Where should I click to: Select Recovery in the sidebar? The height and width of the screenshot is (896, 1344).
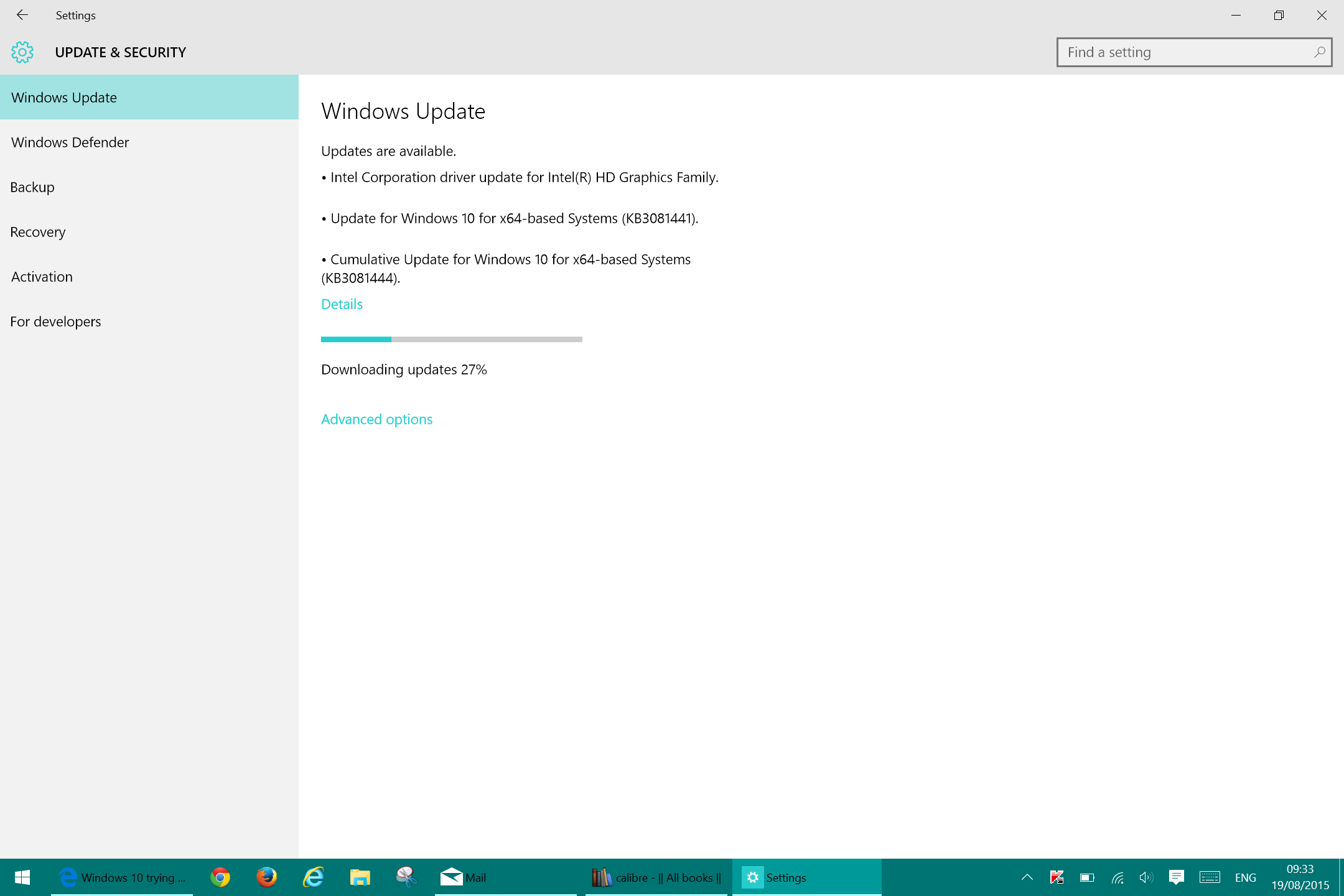pos(38,232)
